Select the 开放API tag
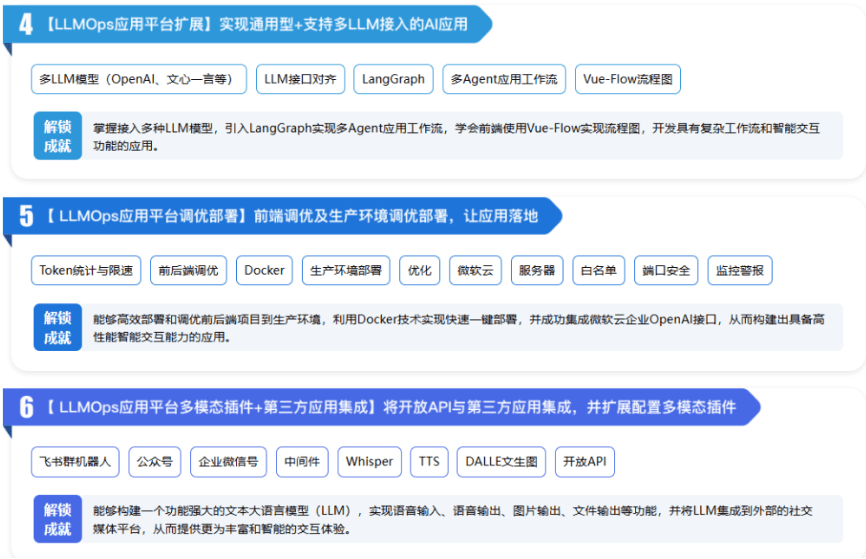The height and width of the screenshot is (559, 866). click(x=584, y=461)
